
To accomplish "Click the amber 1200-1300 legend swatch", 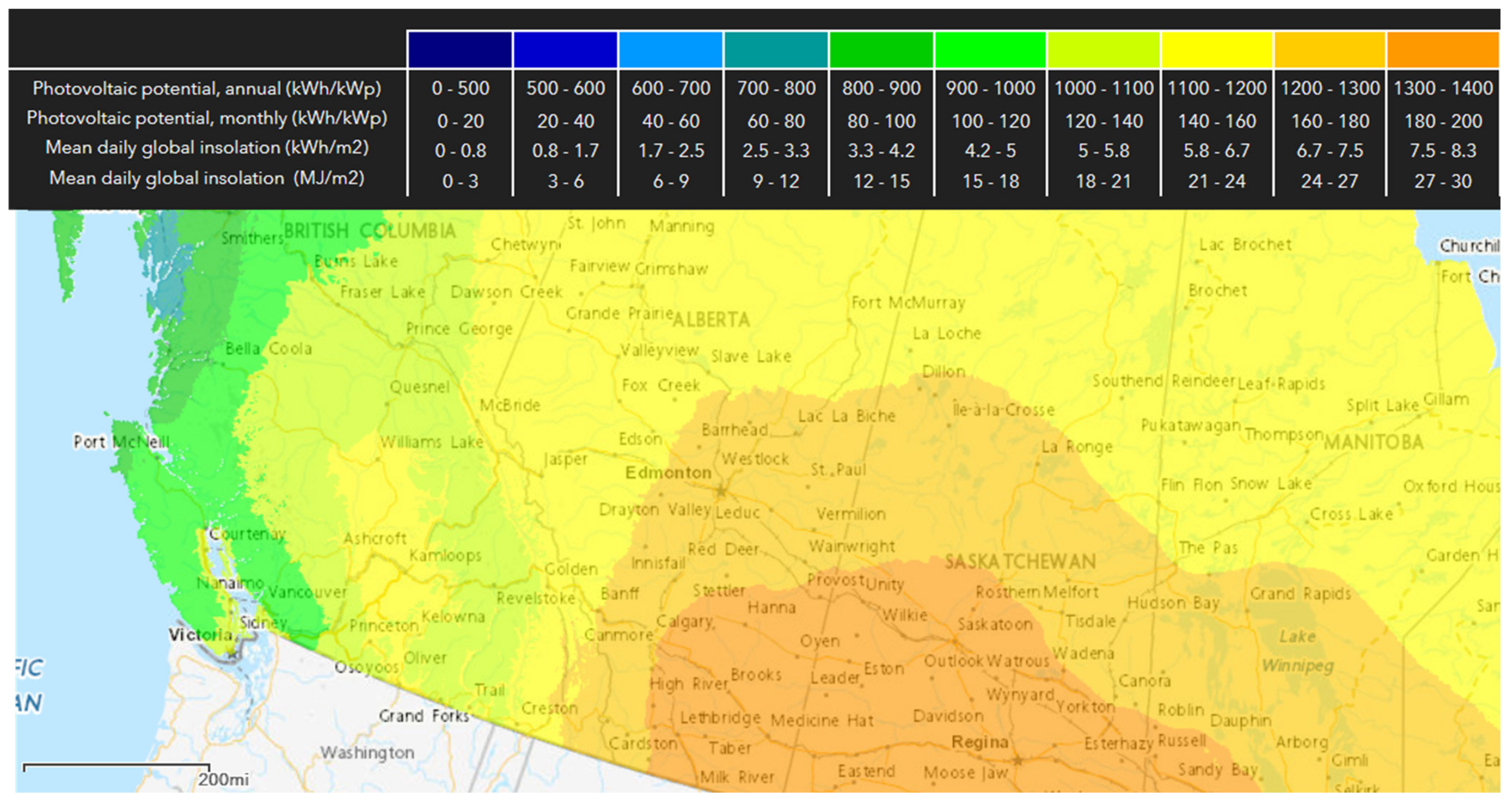I will 1330,49.
